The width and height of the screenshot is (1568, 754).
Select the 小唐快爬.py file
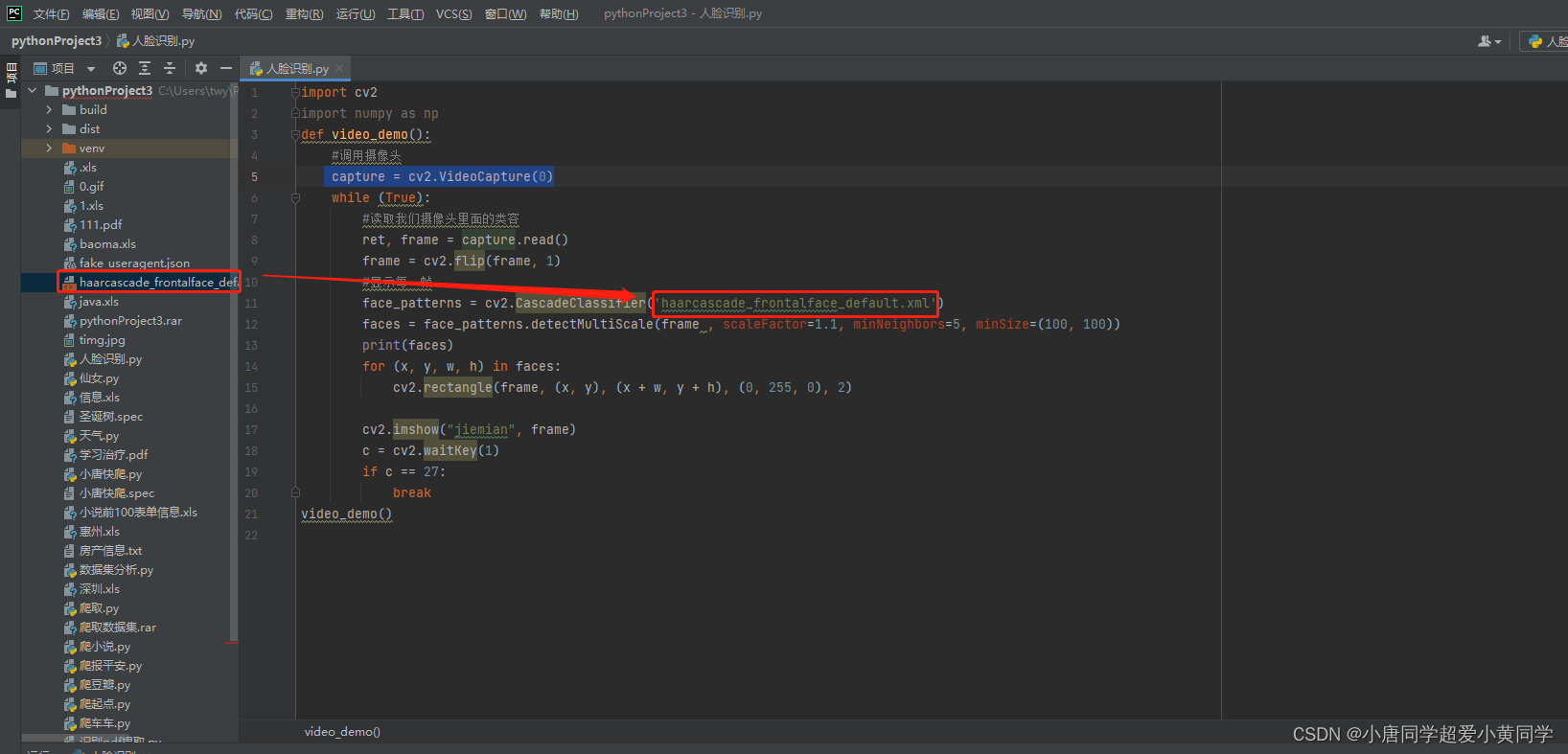pos(129,474)
